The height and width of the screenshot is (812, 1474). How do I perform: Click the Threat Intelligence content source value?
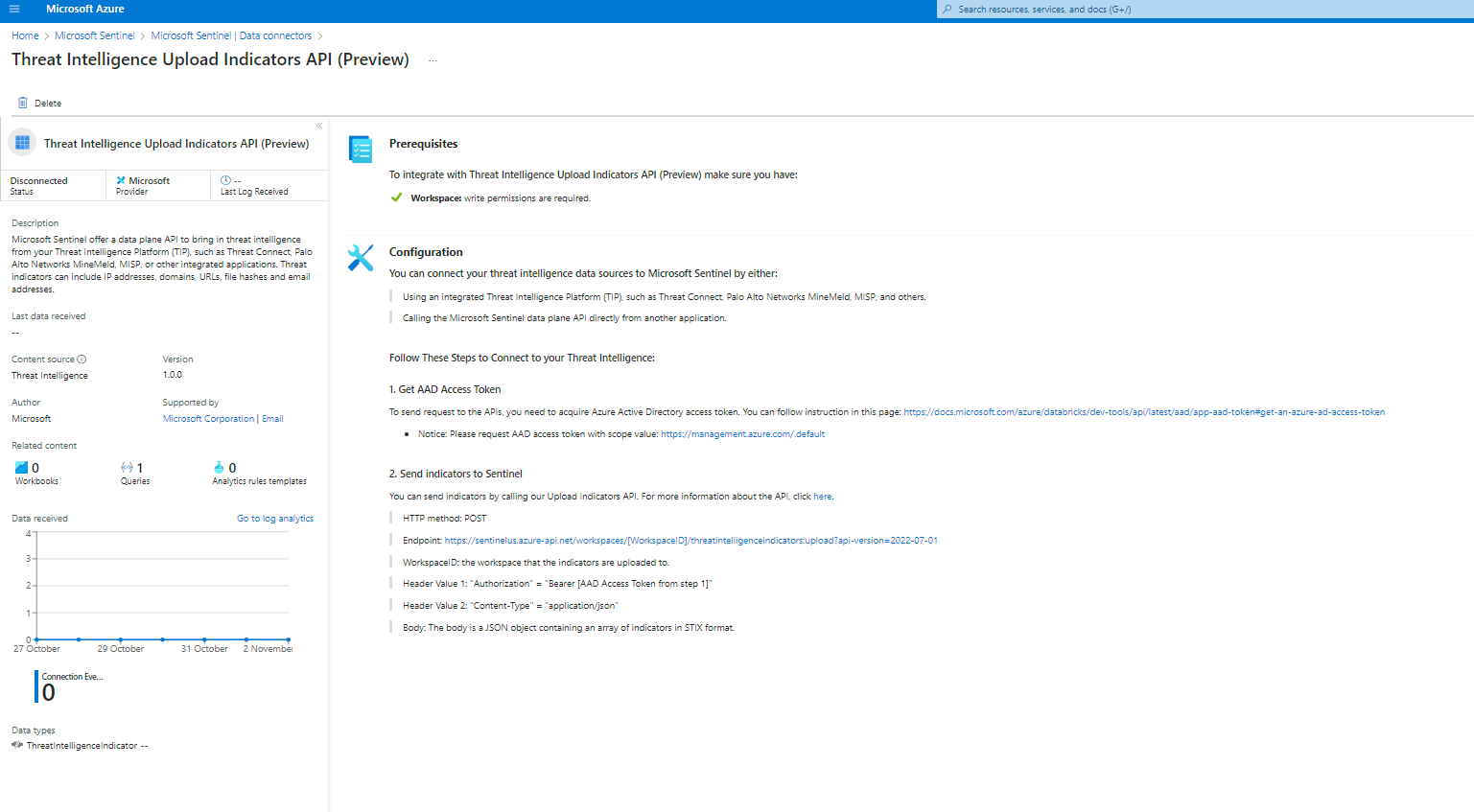pos(50,376)
